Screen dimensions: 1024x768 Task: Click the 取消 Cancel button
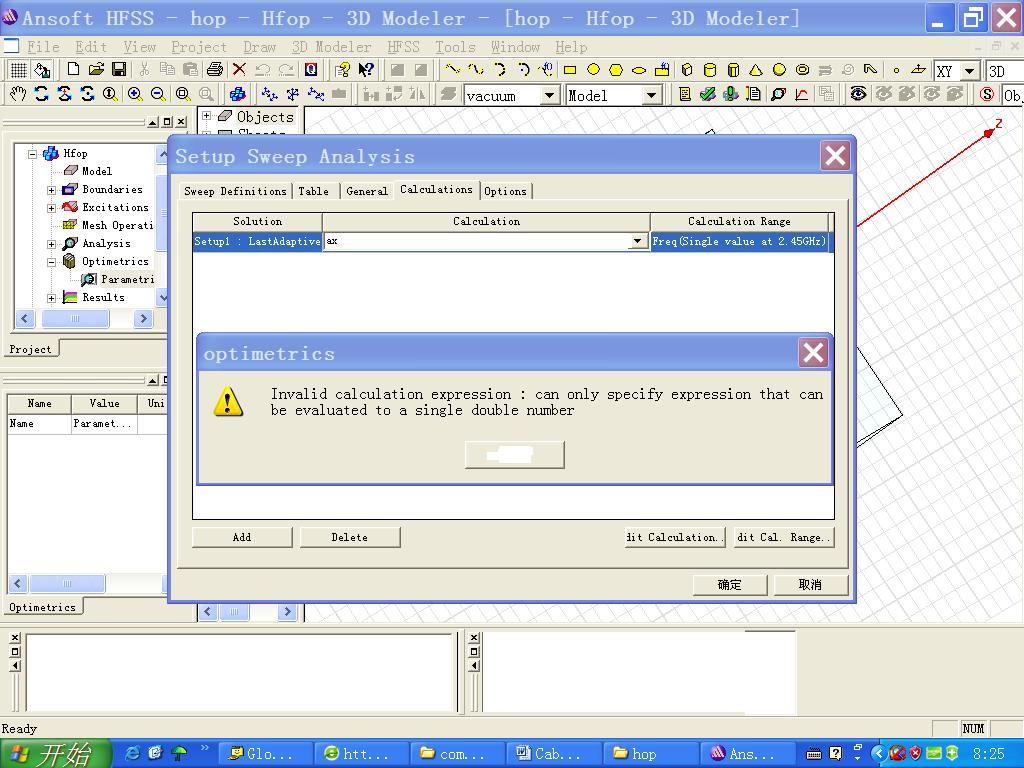coord(810,584)
